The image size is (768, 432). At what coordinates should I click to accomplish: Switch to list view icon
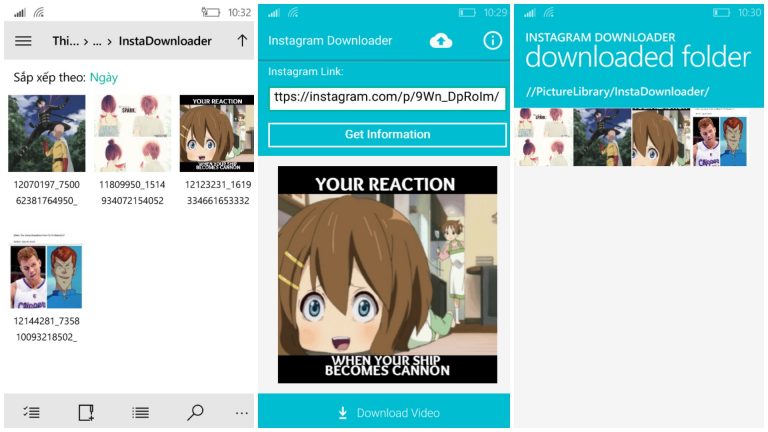click(x=141, y=413)
